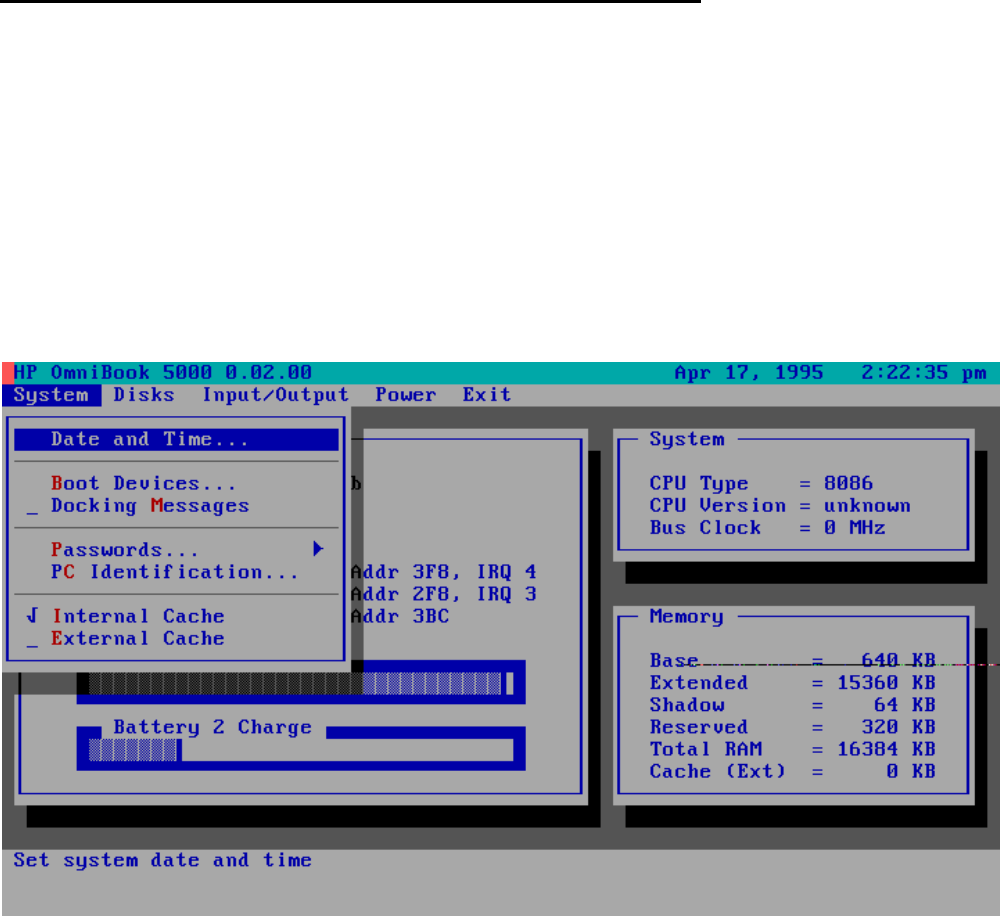Open Passwords submenu entry
Image resolution: width=1000 pixels, height=916 pixels.
tap(176, 550)
